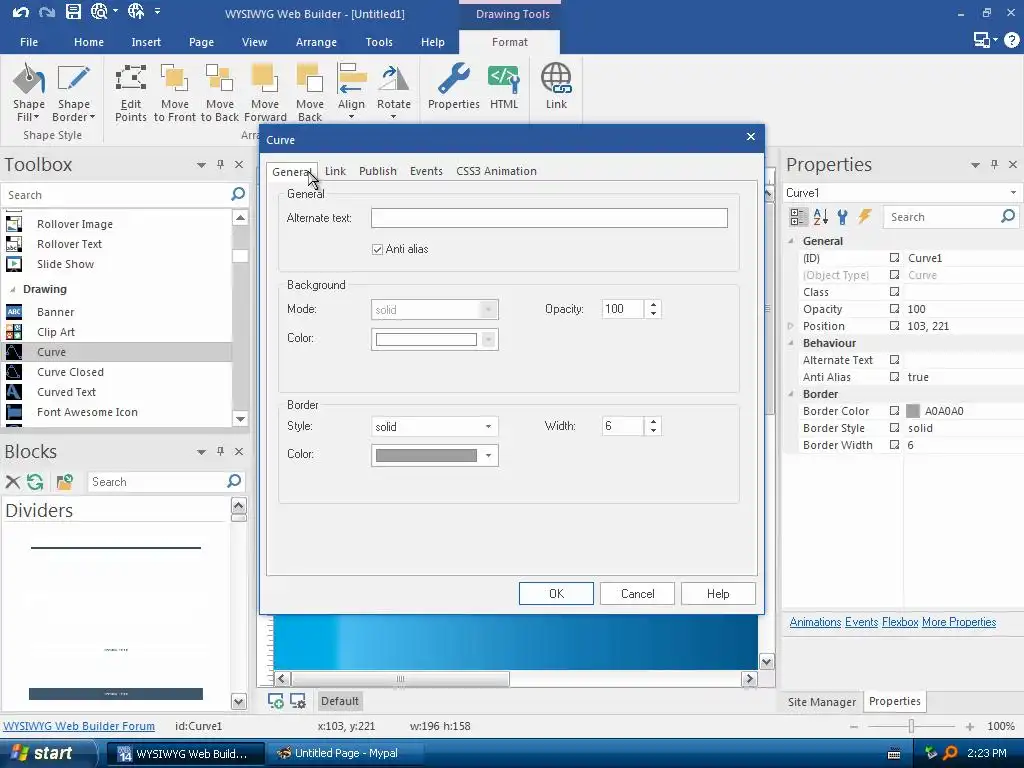Collapse the General section in Properties
Screen dimensions: 1024x768
tap(791, 241)
